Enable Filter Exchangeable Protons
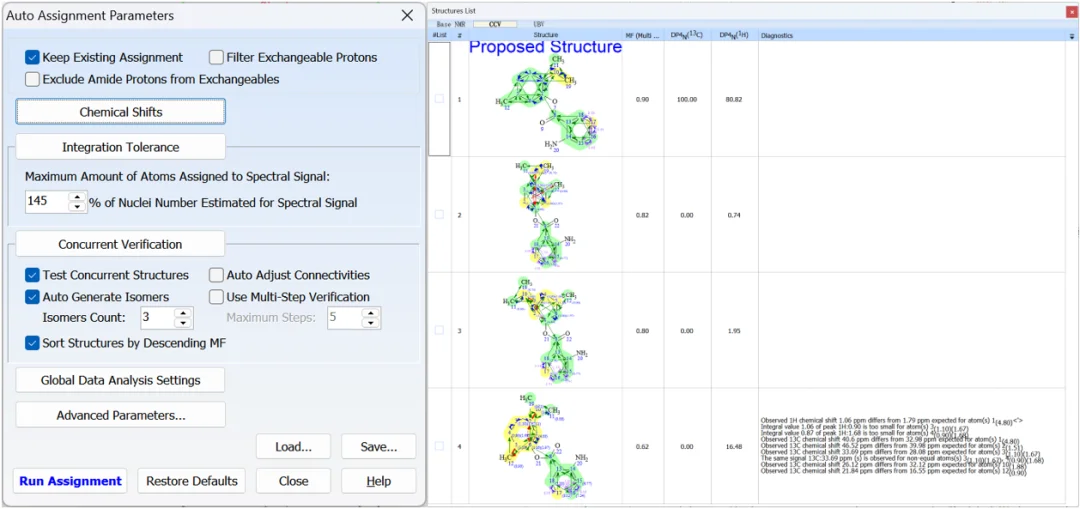 [216, 58]
